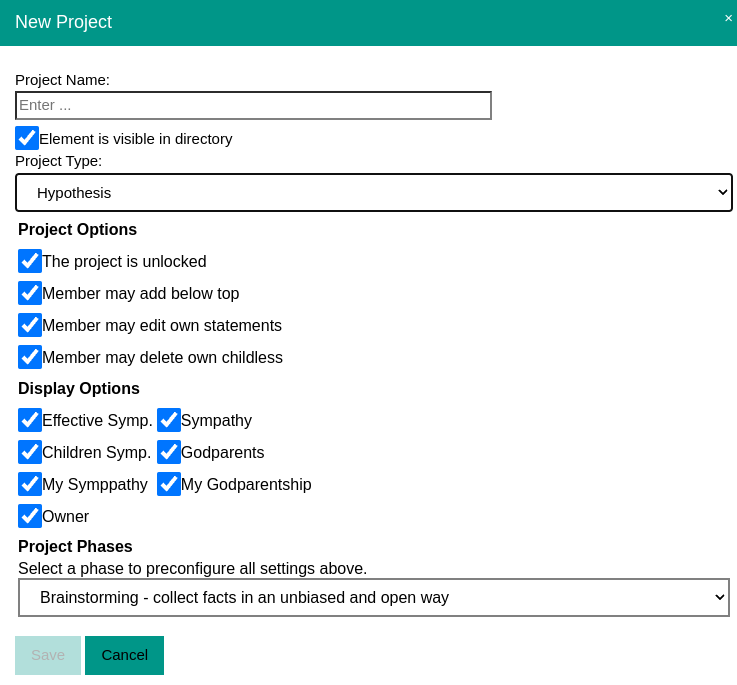Expand the Project Phases Brainstorming dropdown

pos(373,597)
